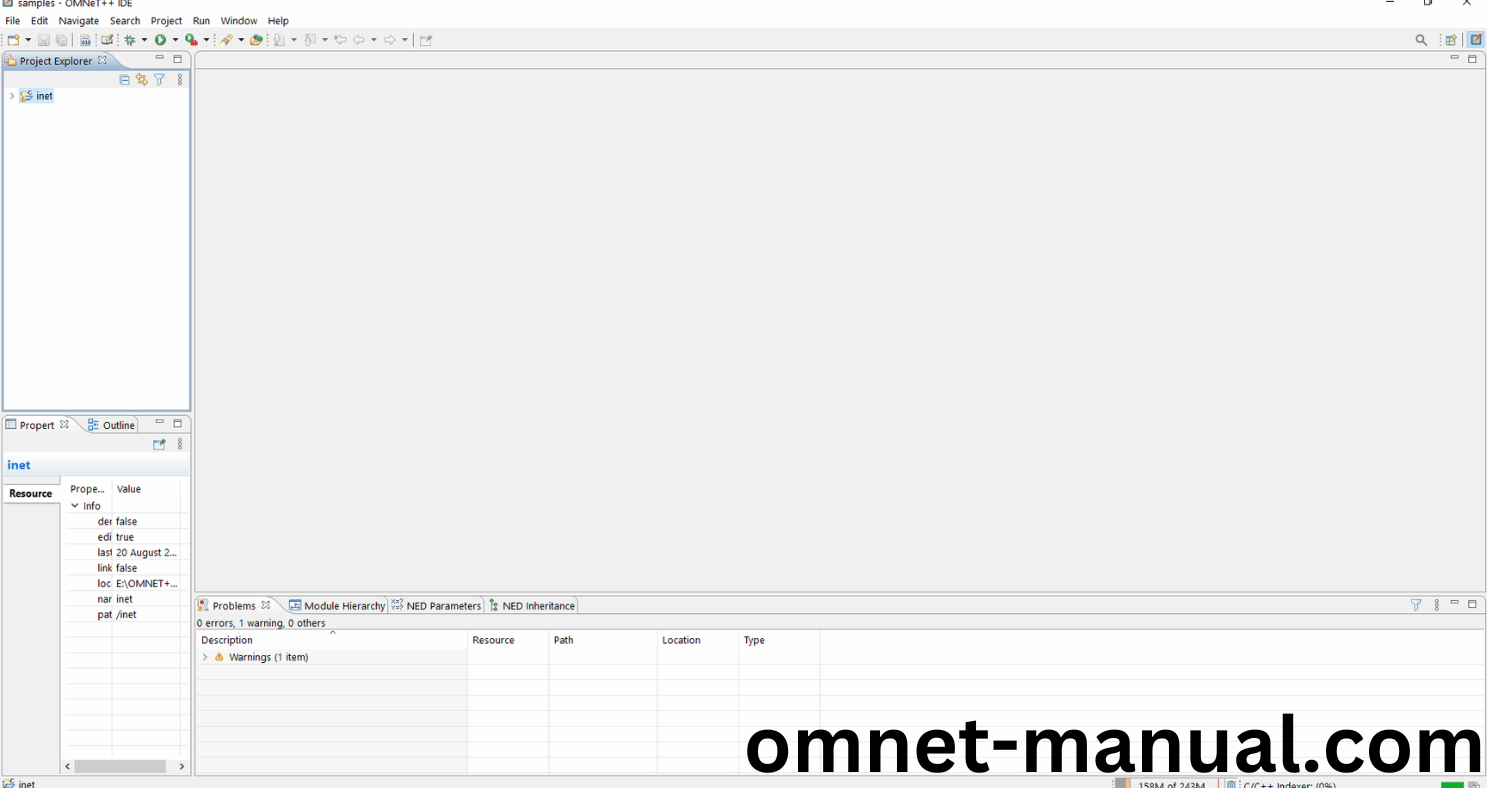Viewport: 1487px width, 788px height.
Task: Run garbage collector trash icon
Action: (x=1231, y=784)
